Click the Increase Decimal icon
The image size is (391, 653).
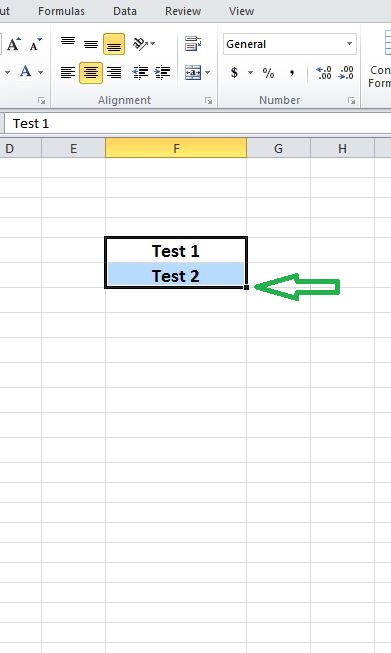(x=324, y=73)
